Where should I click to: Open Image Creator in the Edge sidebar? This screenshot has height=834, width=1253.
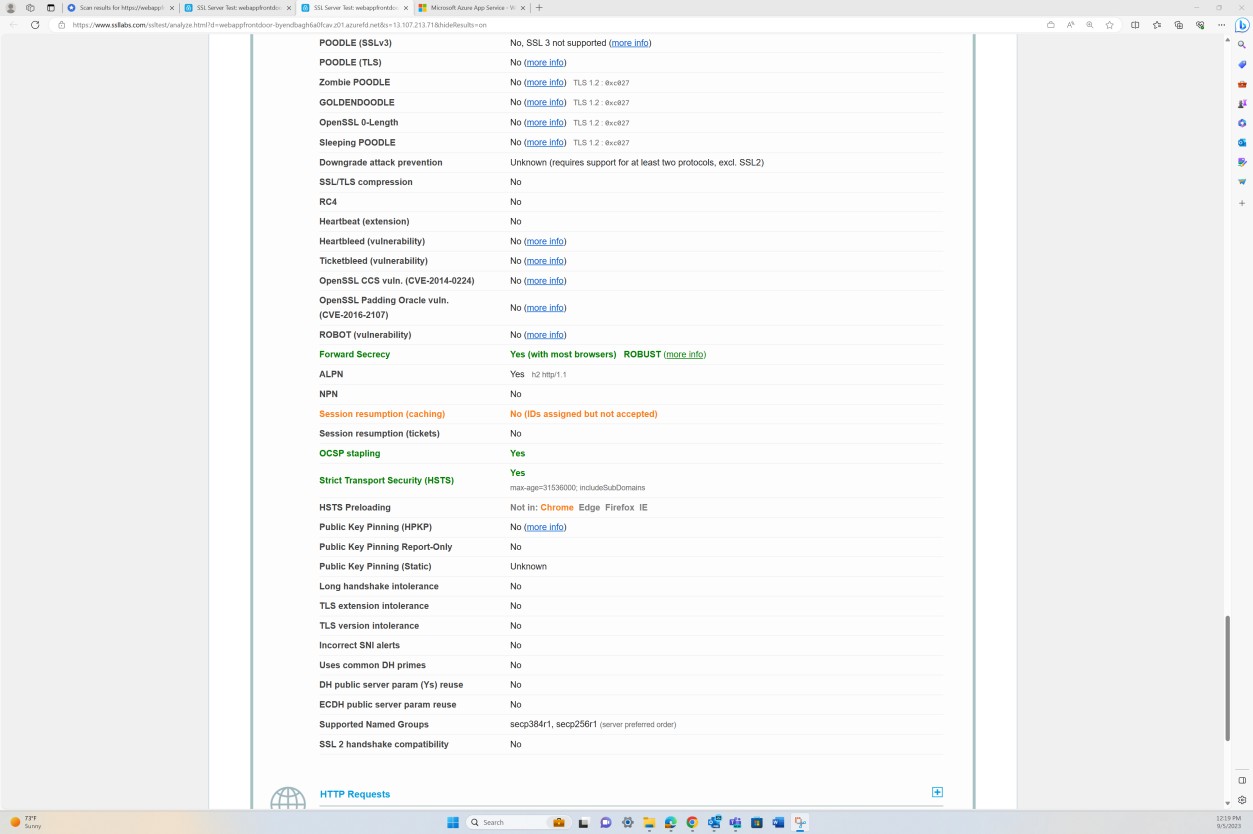pyautogui.click(x=1241, y=161)
